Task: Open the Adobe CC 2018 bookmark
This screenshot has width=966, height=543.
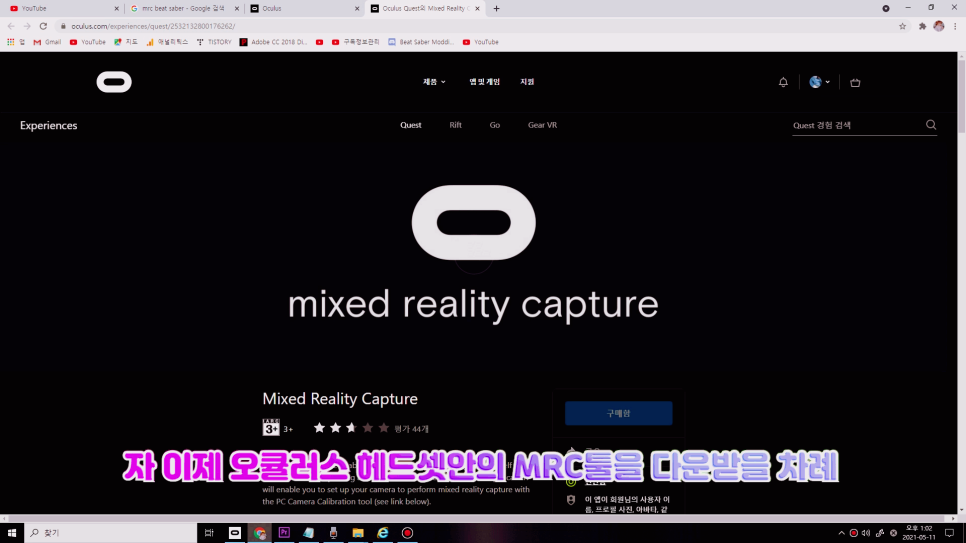Action: [273, 42]
